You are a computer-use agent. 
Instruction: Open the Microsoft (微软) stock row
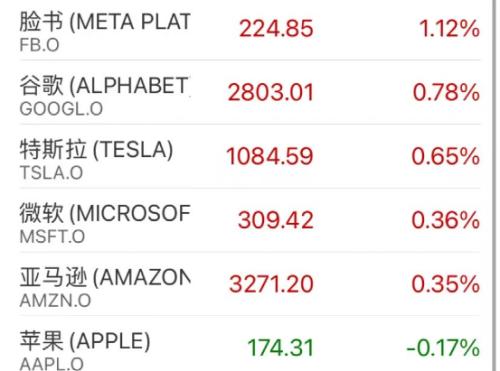250,220
